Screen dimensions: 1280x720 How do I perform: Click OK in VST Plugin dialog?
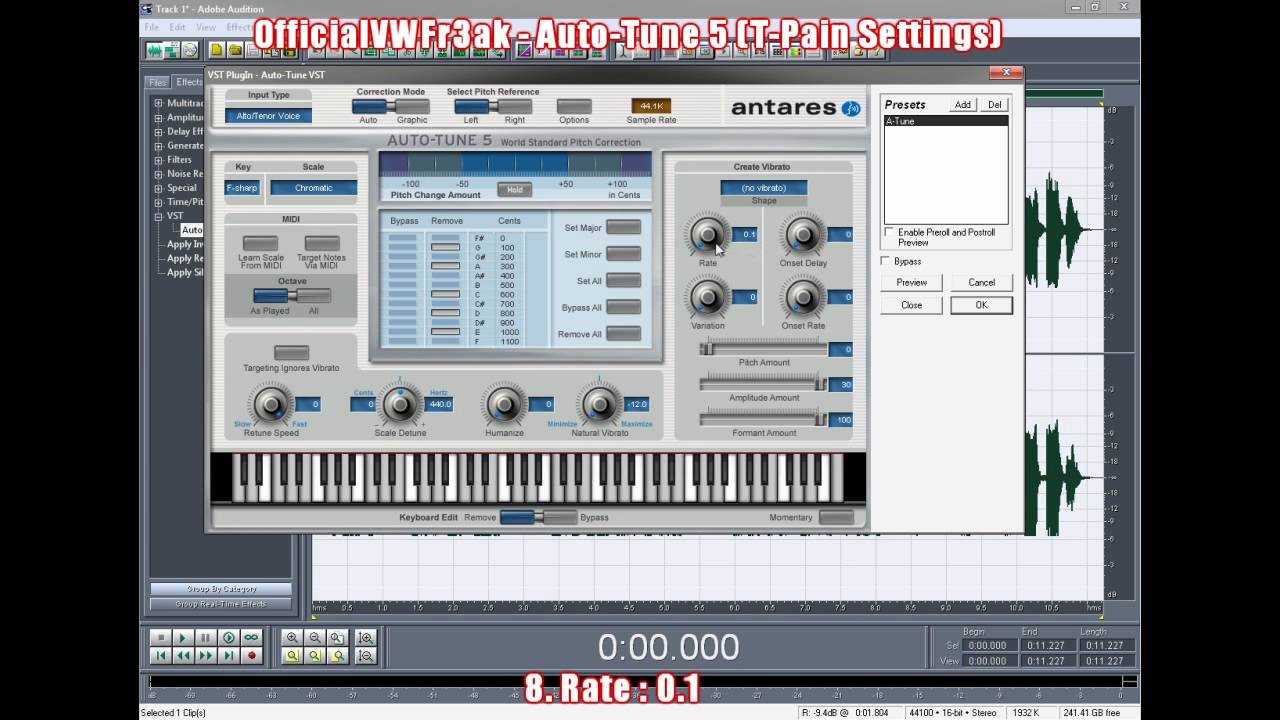pos(981,305)
